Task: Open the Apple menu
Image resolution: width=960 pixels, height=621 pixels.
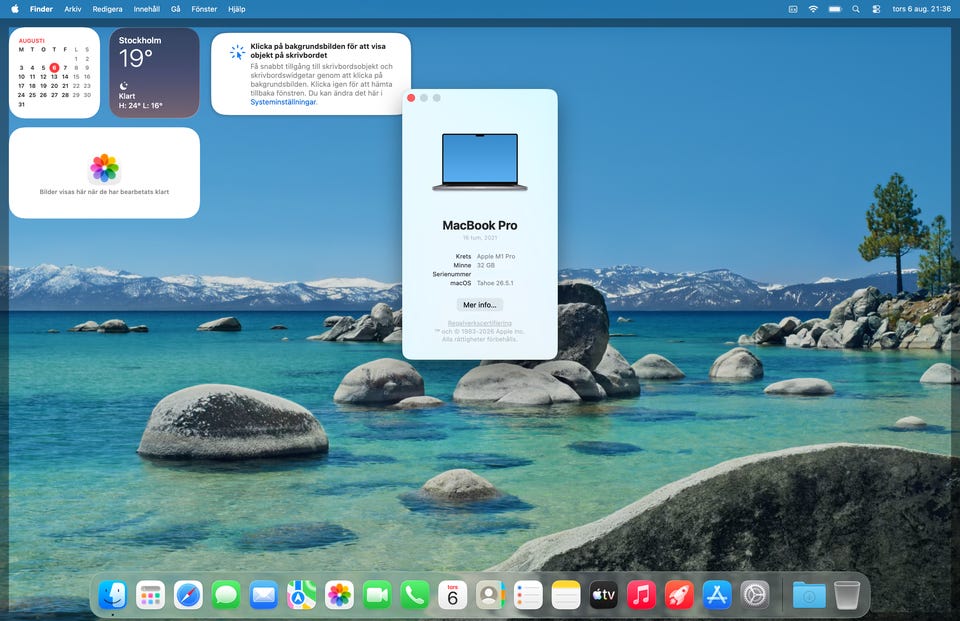Action: 15,9
